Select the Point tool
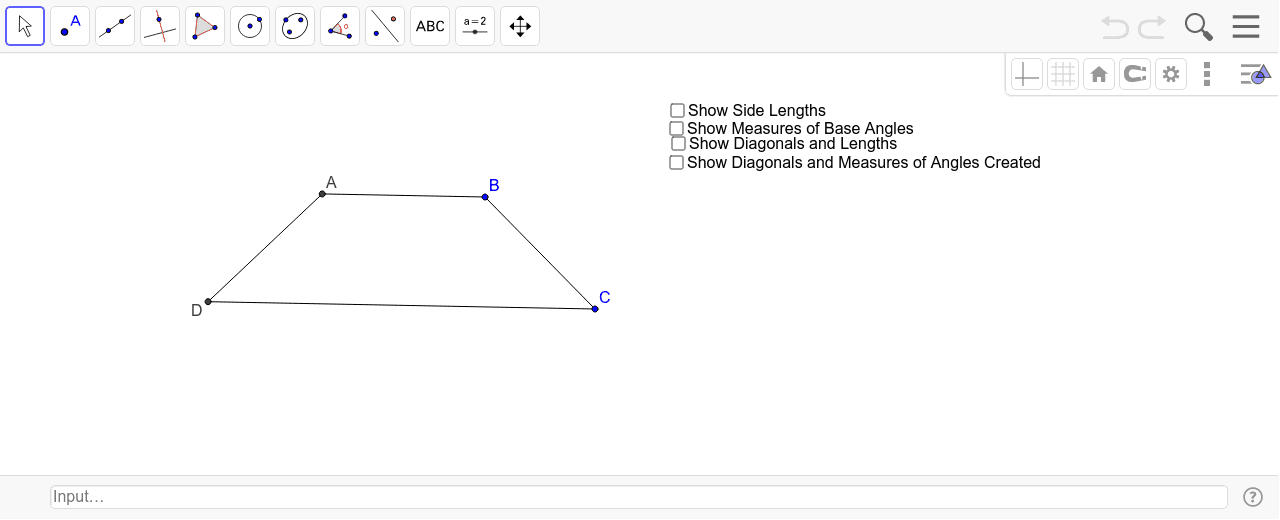1280x520 pixels. click(x=70, y=26)
